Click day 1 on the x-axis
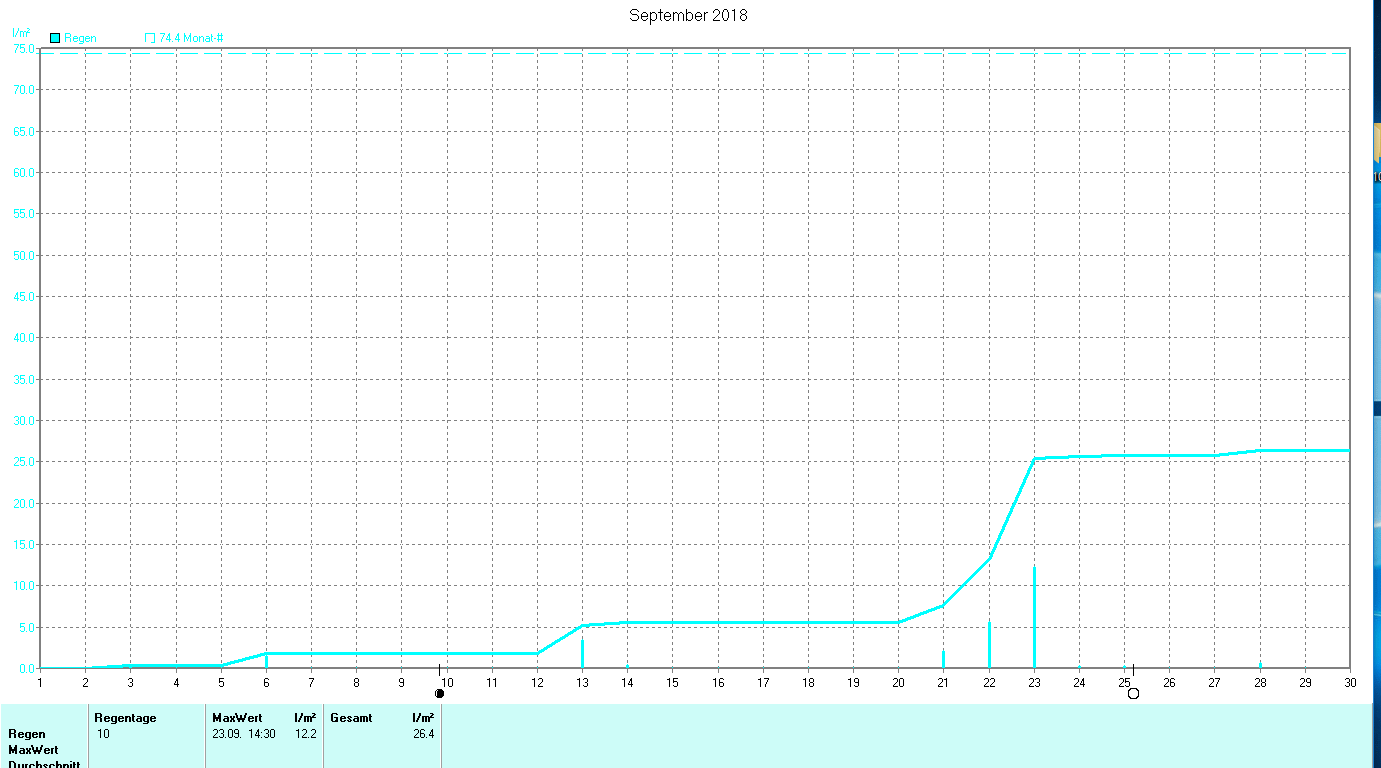This screenshot has height=768, width=1381. pyautogui.click(x=40, y=683)
